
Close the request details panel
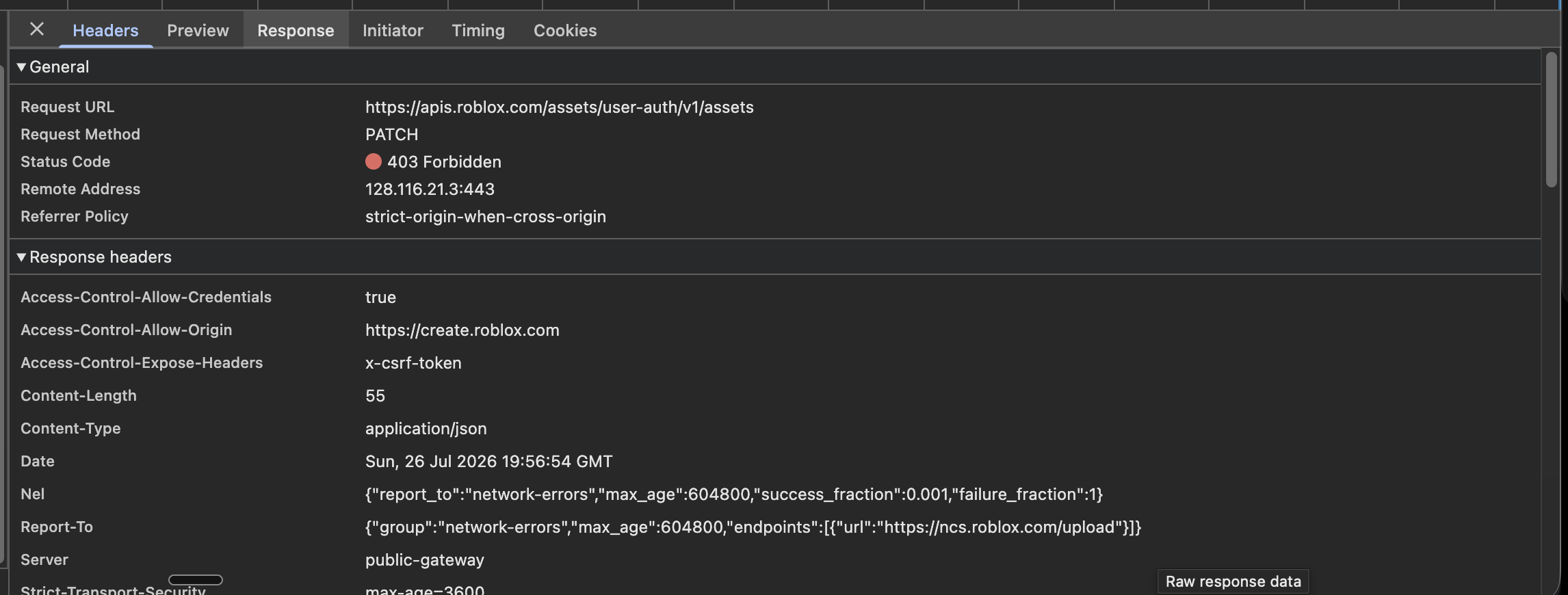pos(37,29)
